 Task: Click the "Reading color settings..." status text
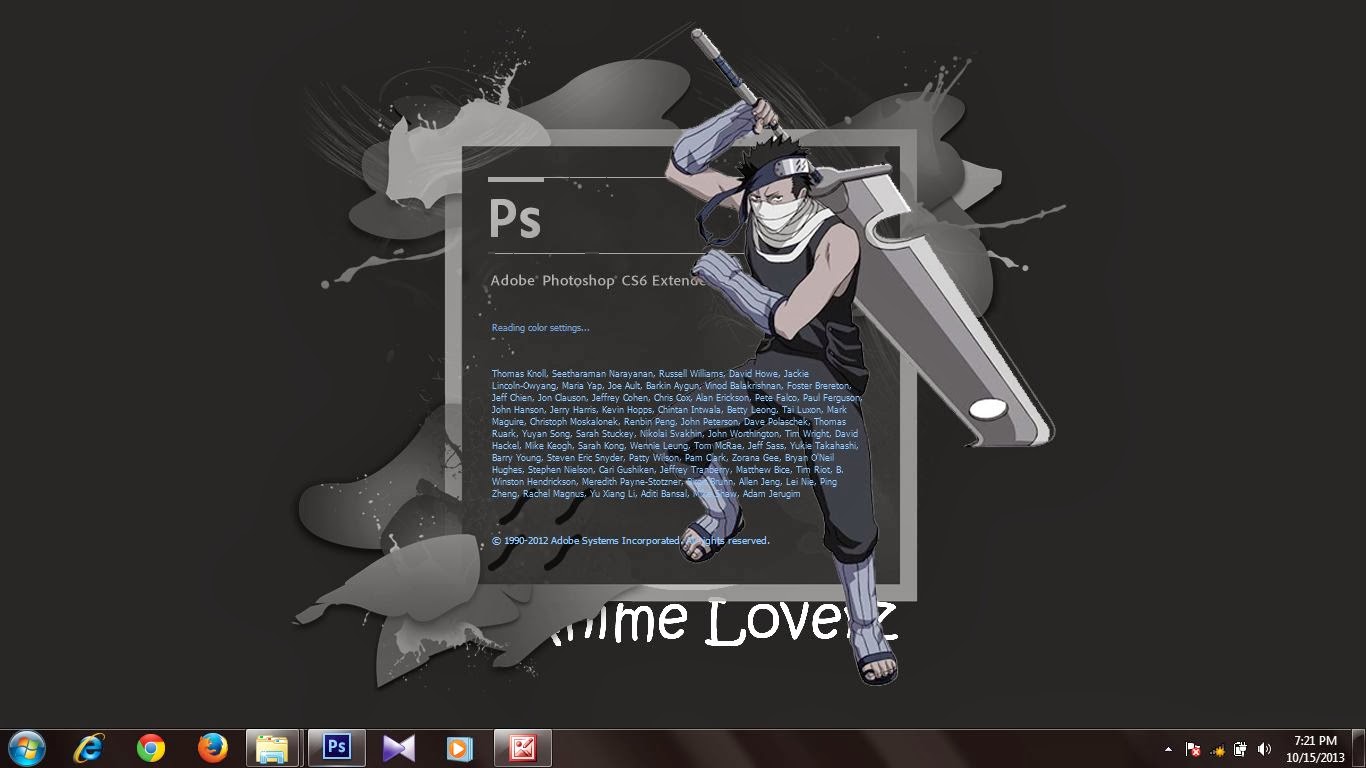pyautogui.click(x=540, y=328)
